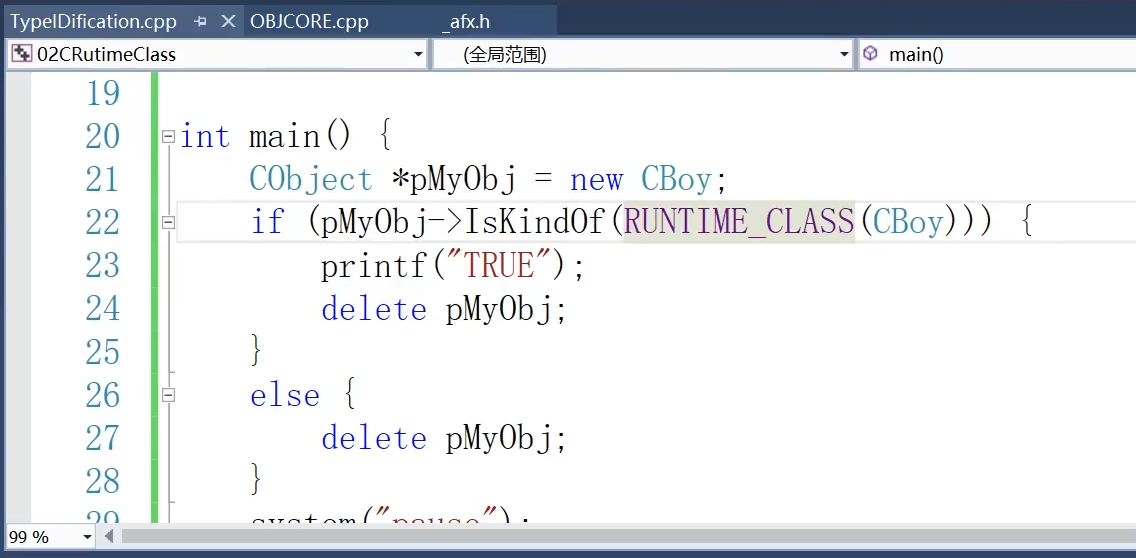Collapse the else block
The image size is (1136, 558).
pos(168,395)
